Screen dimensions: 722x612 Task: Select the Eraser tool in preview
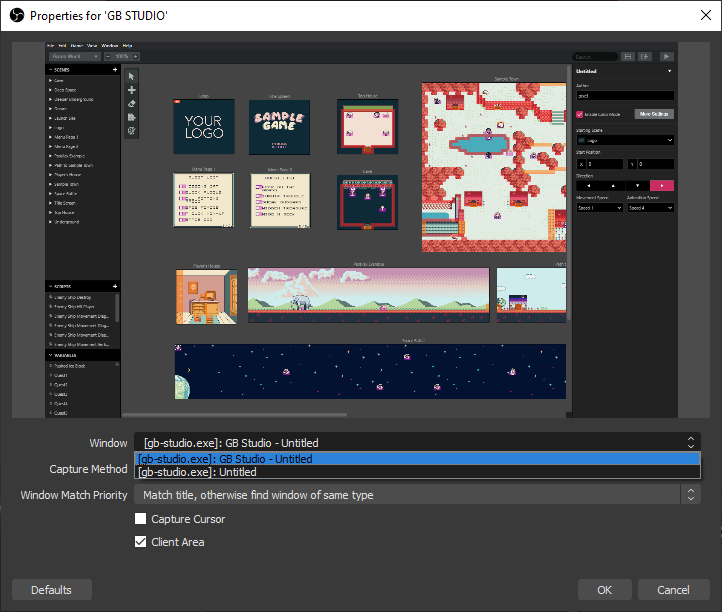click(132, 103)
